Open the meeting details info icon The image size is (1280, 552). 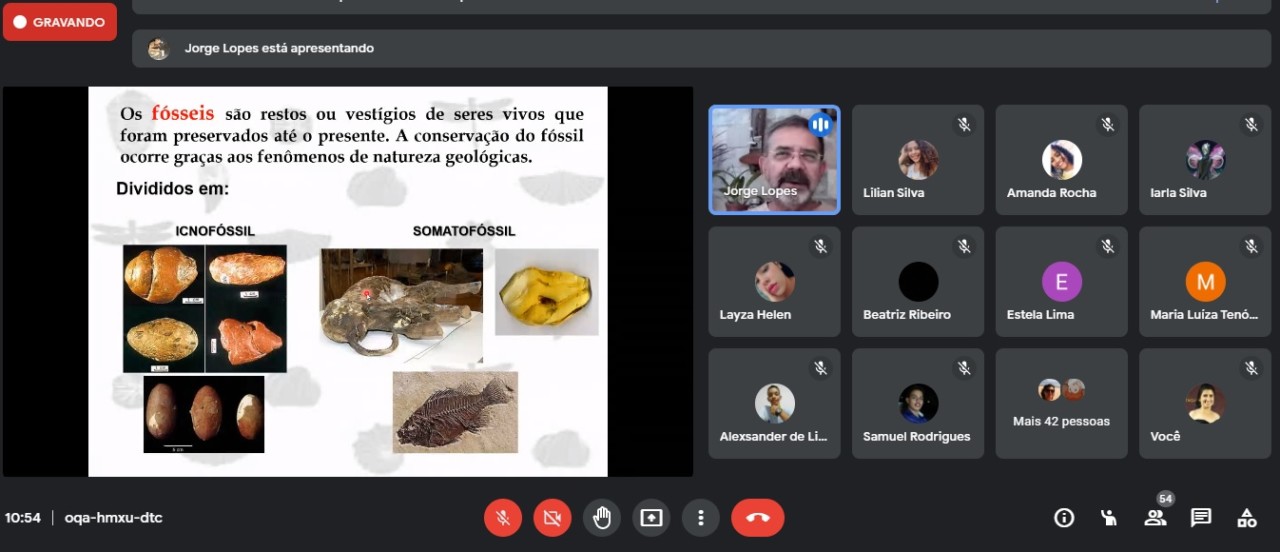(1064, 518)
